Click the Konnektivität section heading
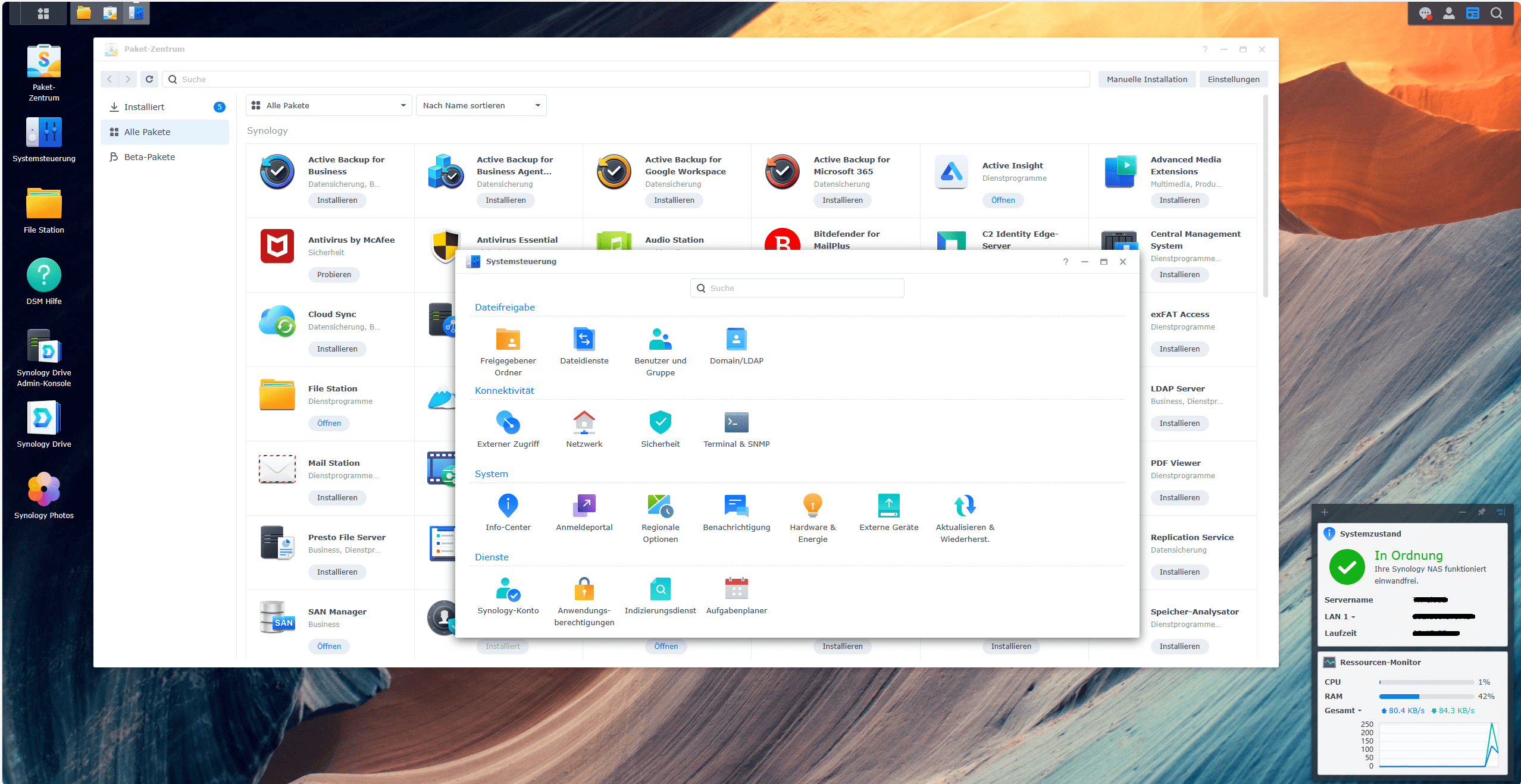The width and height of the screenshot is (1521, 784). pos(504,391)
